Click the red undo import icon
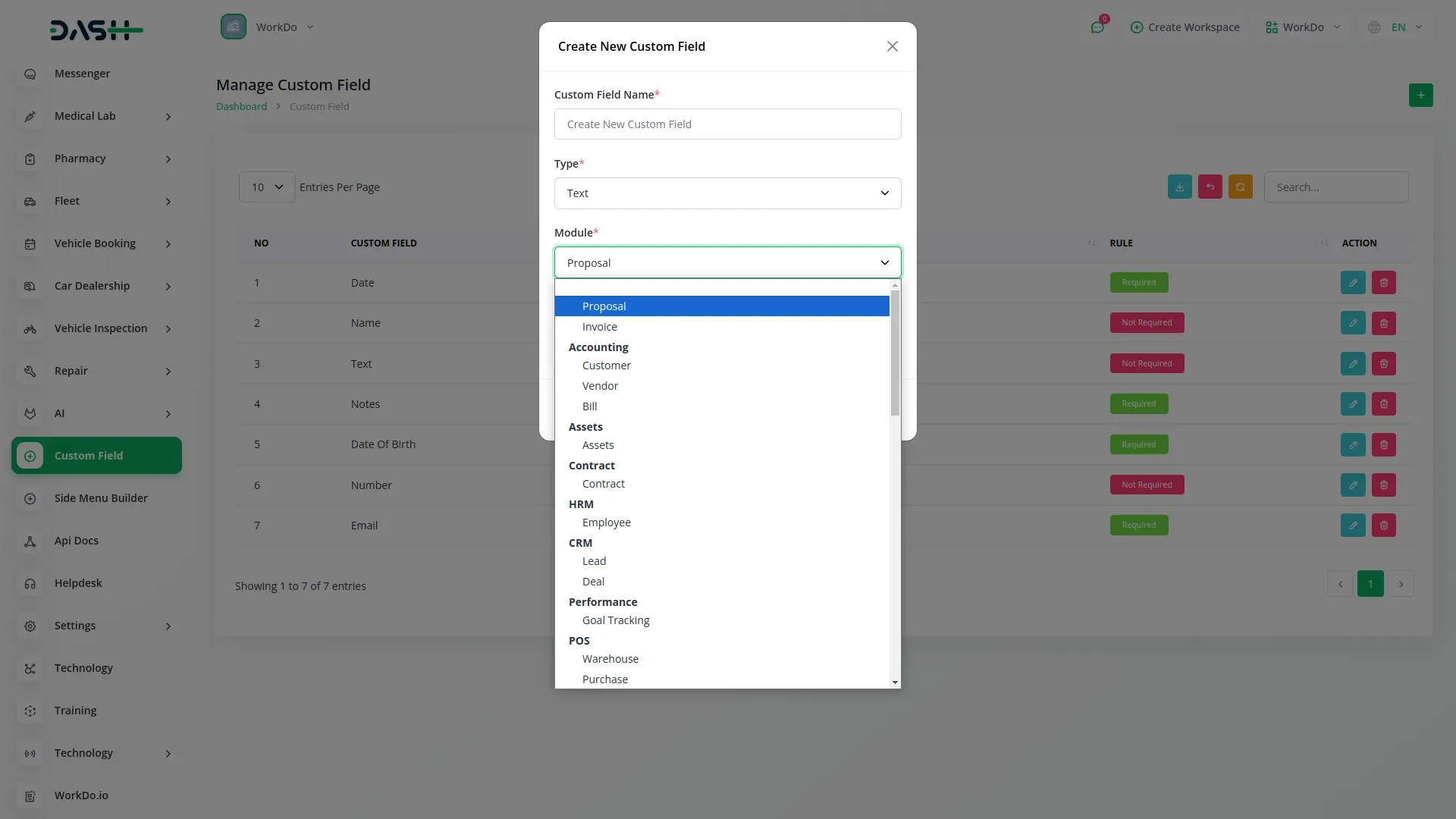1456x819 pixels. (x=1210, y=187)
